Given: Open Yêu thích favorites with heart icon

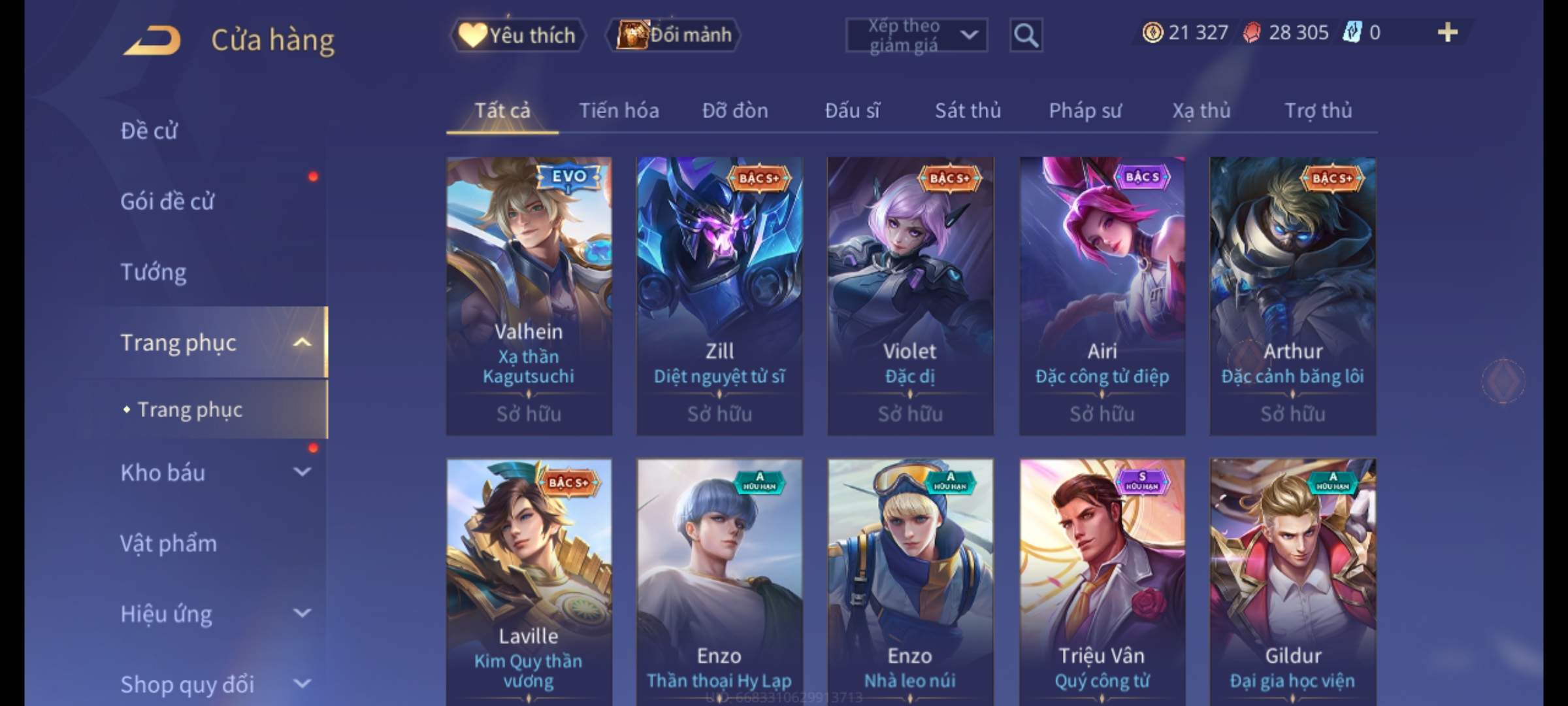Looking at the screenshot, I should [x=517, y=35].
